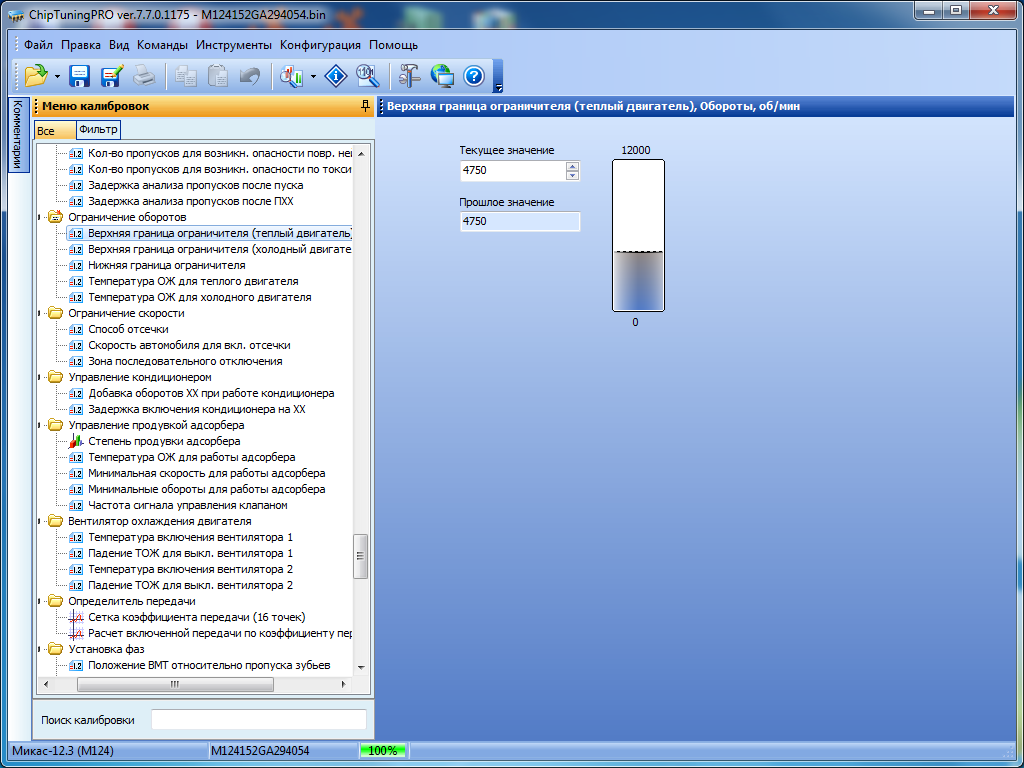Open settings via hammer and wrench icon
Viewport: 1024px width, 768px height.
(410, 75)
